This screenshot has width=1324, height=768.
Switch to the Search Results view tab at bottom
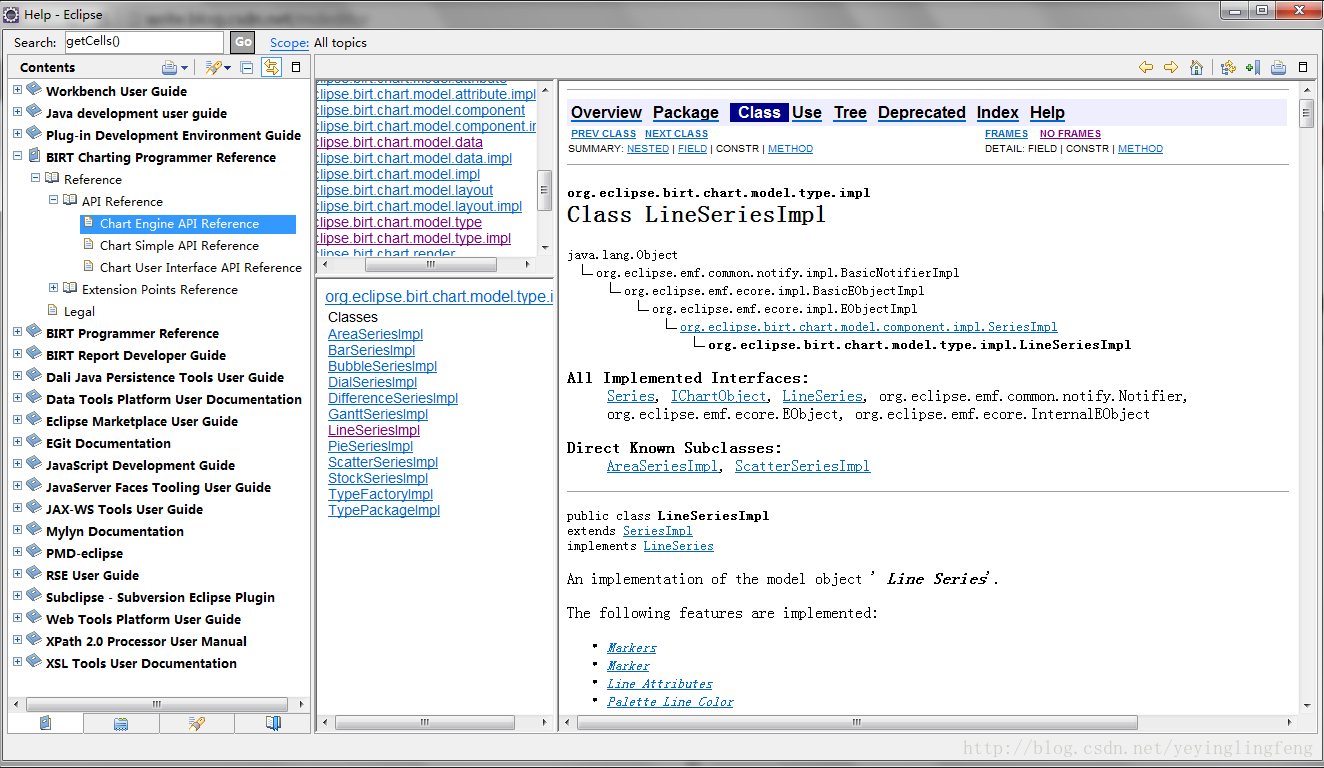coord(197,723)
